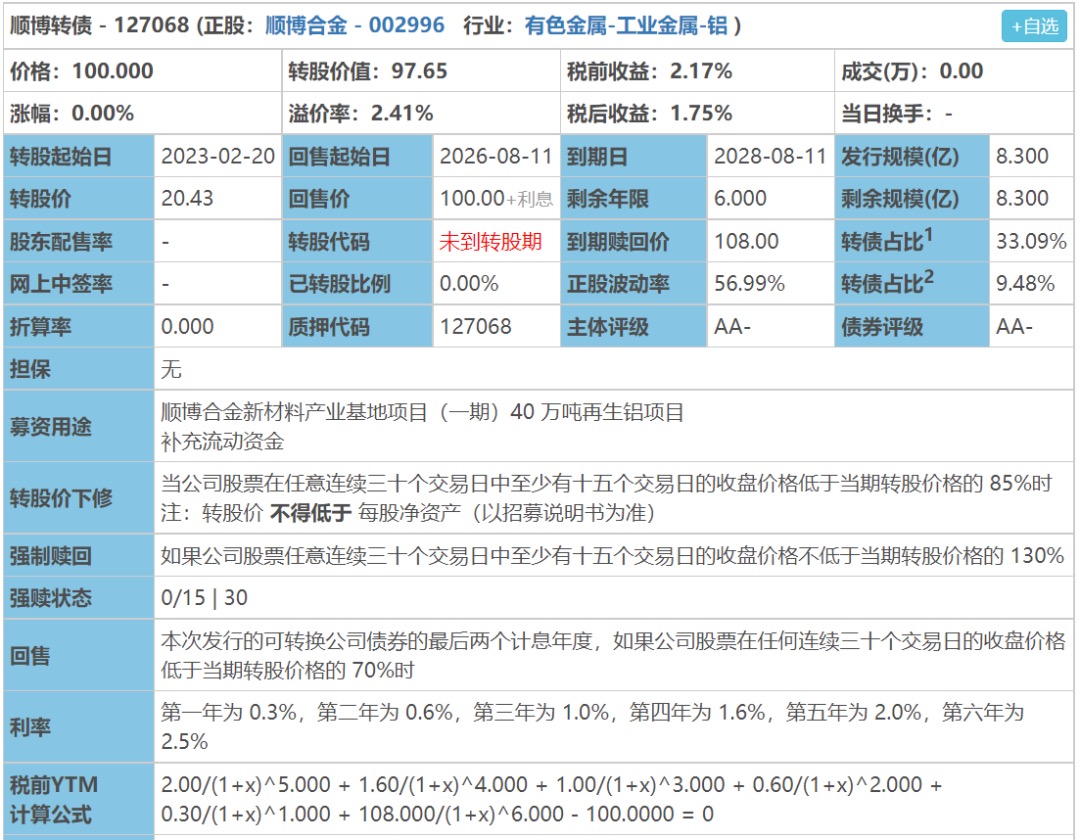
Task: Click the 补充流动资金 line
Action: click(222, 441)
